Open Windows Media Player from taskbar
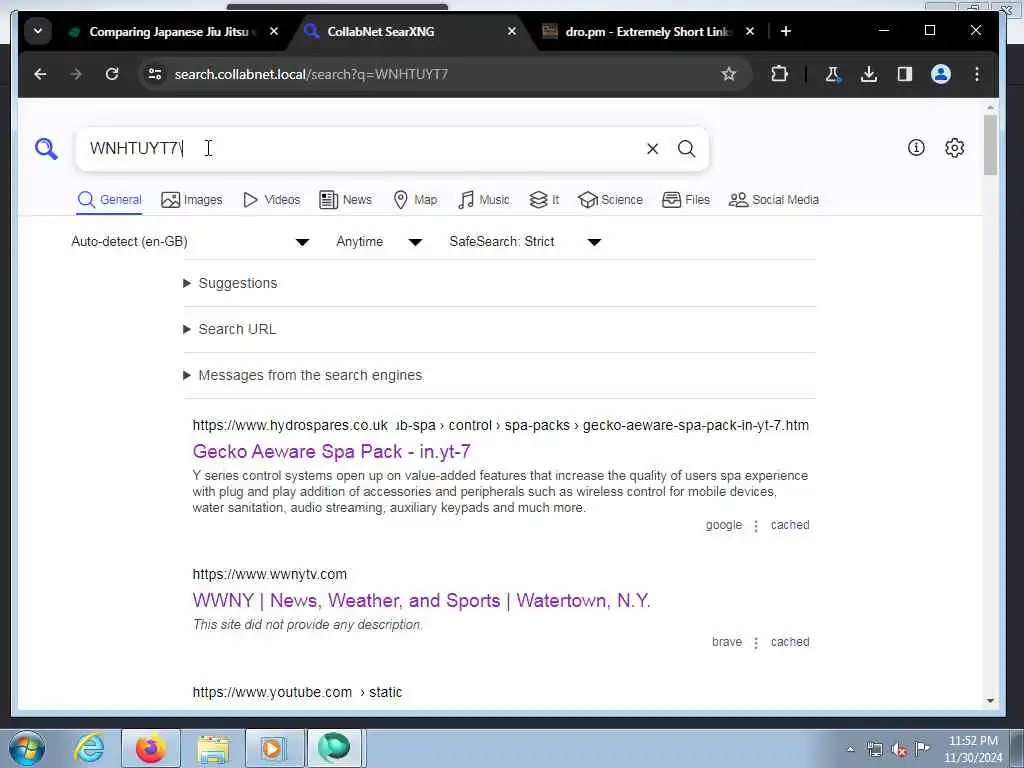Screen dimensions: 1024x768 point(274,748)
